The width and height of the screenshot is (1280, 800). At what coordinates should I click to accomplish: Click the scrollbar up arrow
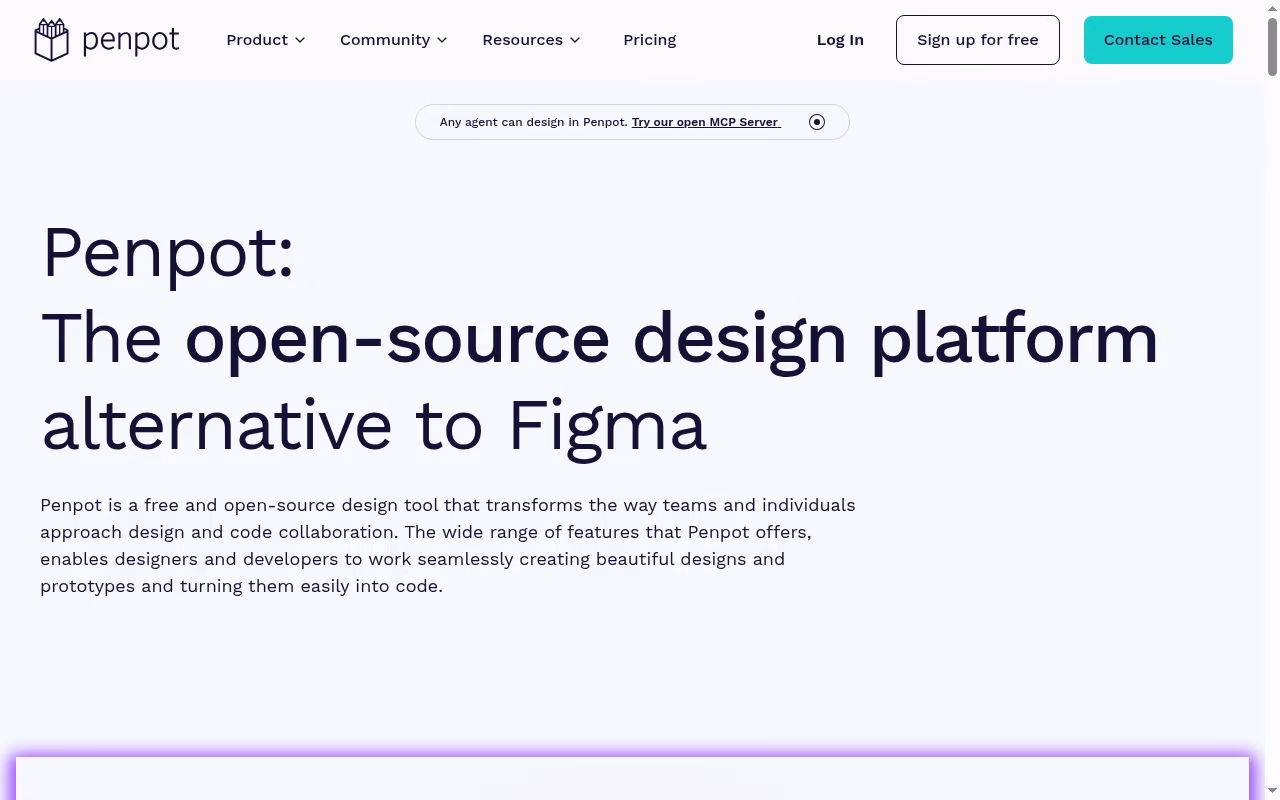tap(1272, 7)
